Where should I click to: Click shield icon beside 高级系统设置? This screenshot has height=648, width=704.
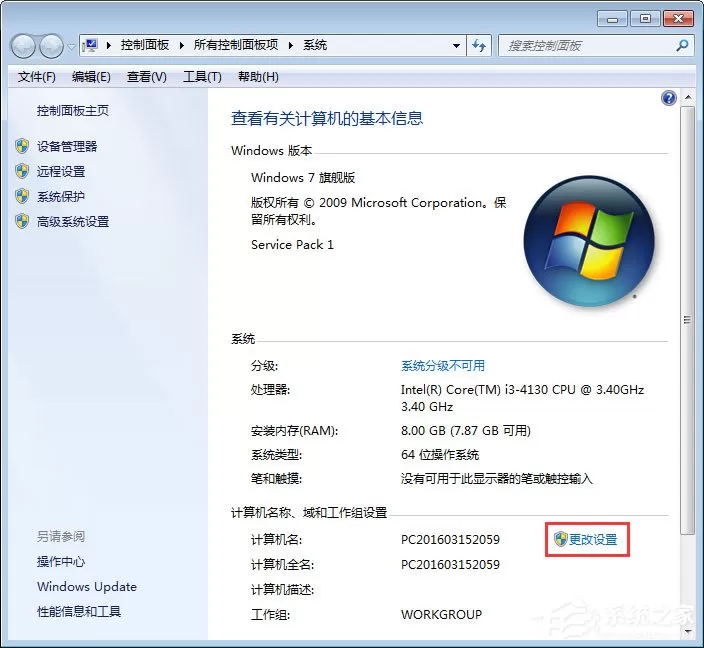pos(22,221)
